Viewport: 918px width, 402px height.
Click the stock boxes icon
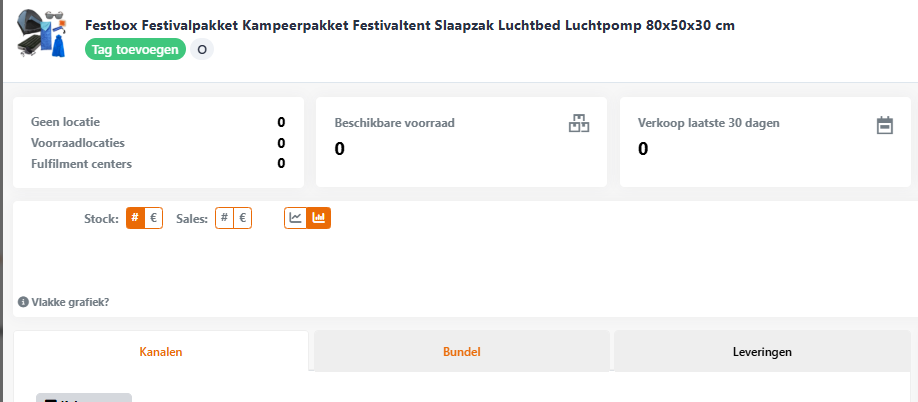point(579,124)
